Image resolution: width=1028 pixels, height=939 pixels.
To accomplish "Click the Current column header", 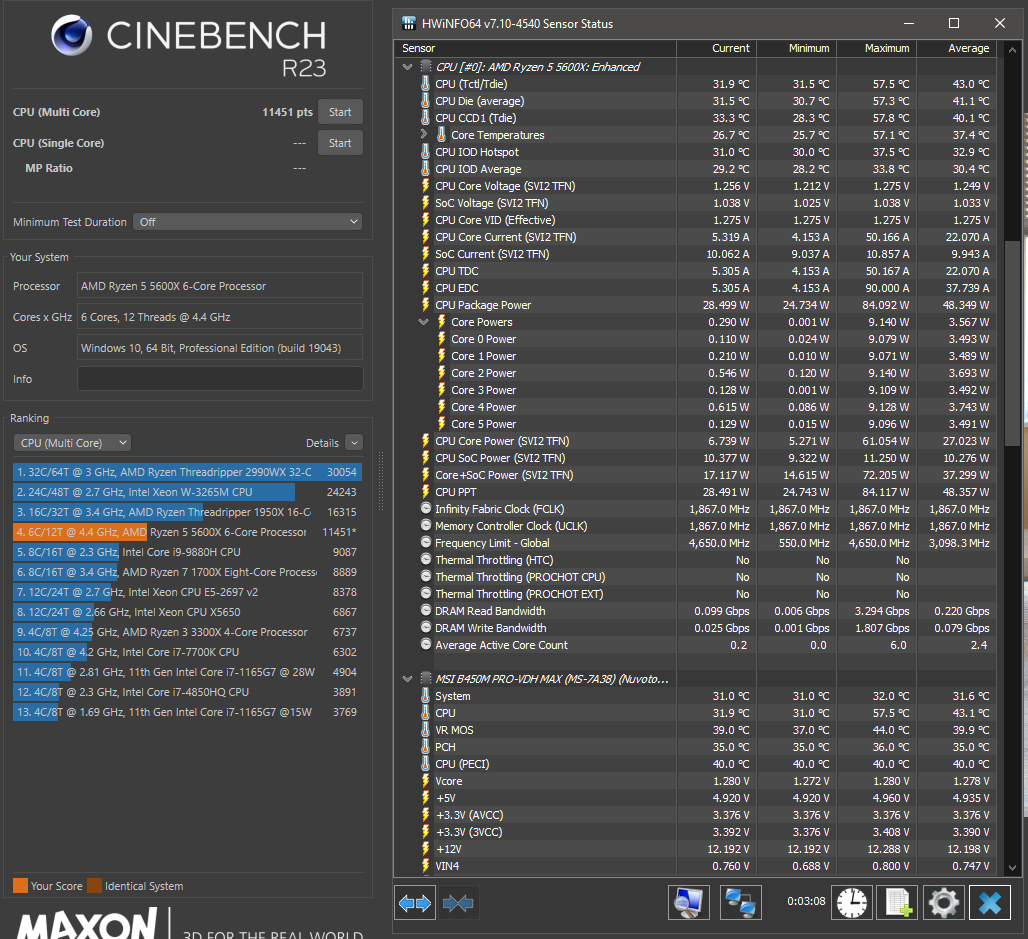I will pos(717,48).
